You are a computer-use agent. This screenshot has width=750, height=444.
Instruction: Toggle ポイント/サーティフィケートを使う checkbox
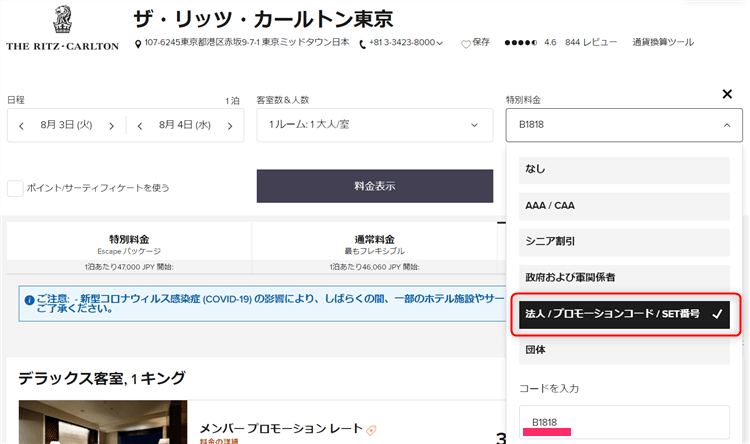click(15, 188)
